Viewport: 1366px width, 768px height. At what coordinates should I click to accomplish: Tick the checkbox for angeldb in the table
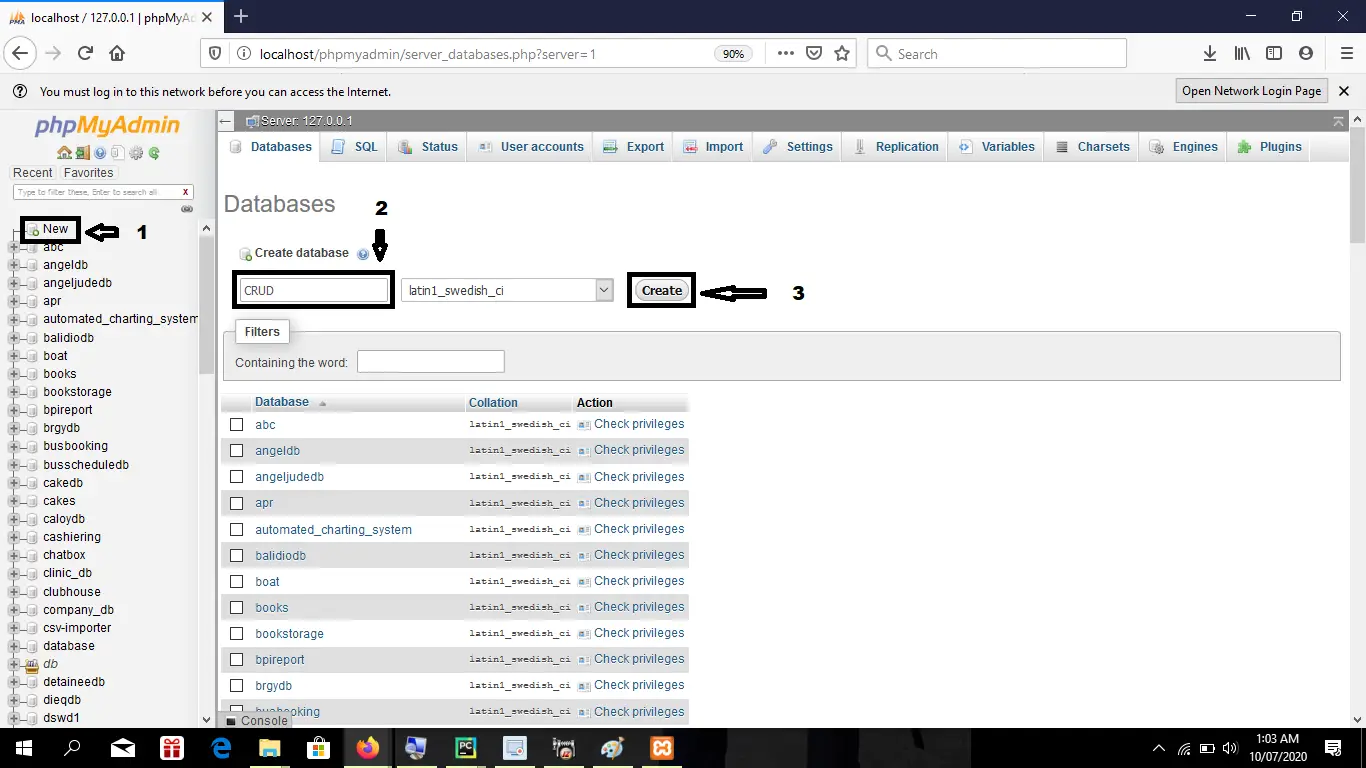pyautogui.click(x=237, y=450)
